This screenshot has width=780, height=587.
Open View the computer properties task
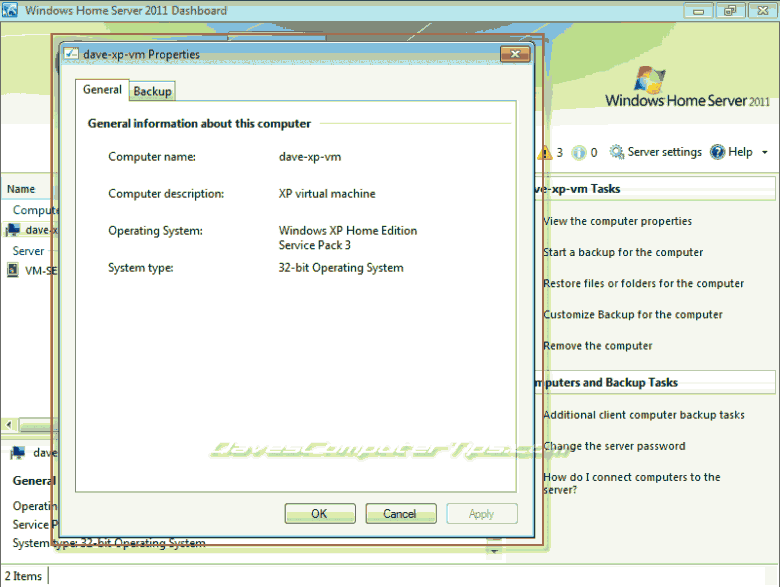pos(617,221)
